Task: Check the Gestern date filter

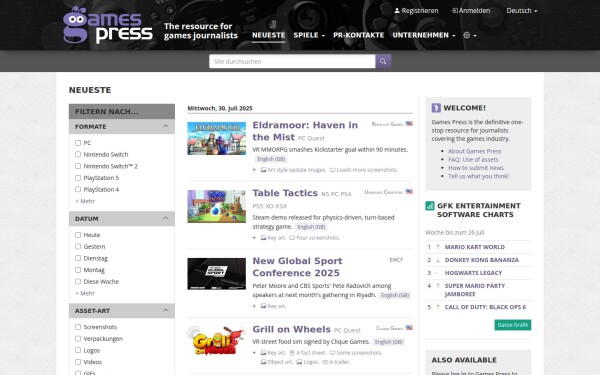Action: [x=78, y=246]
